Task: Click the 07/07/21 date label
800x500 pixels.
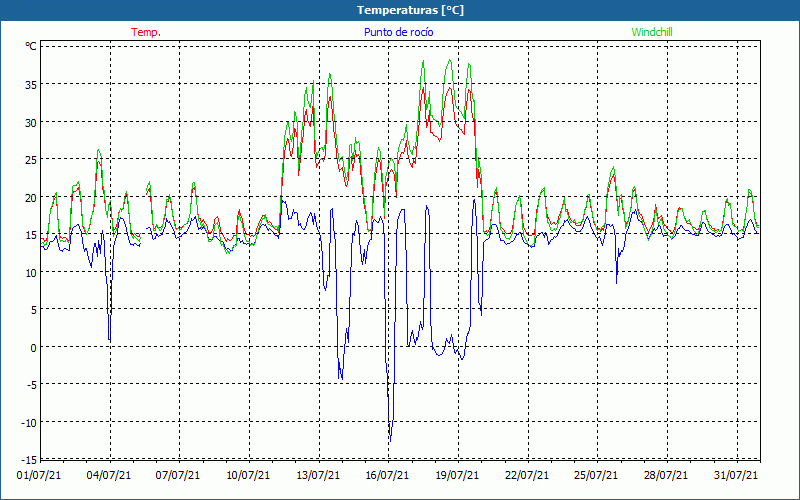Action: 178,476
